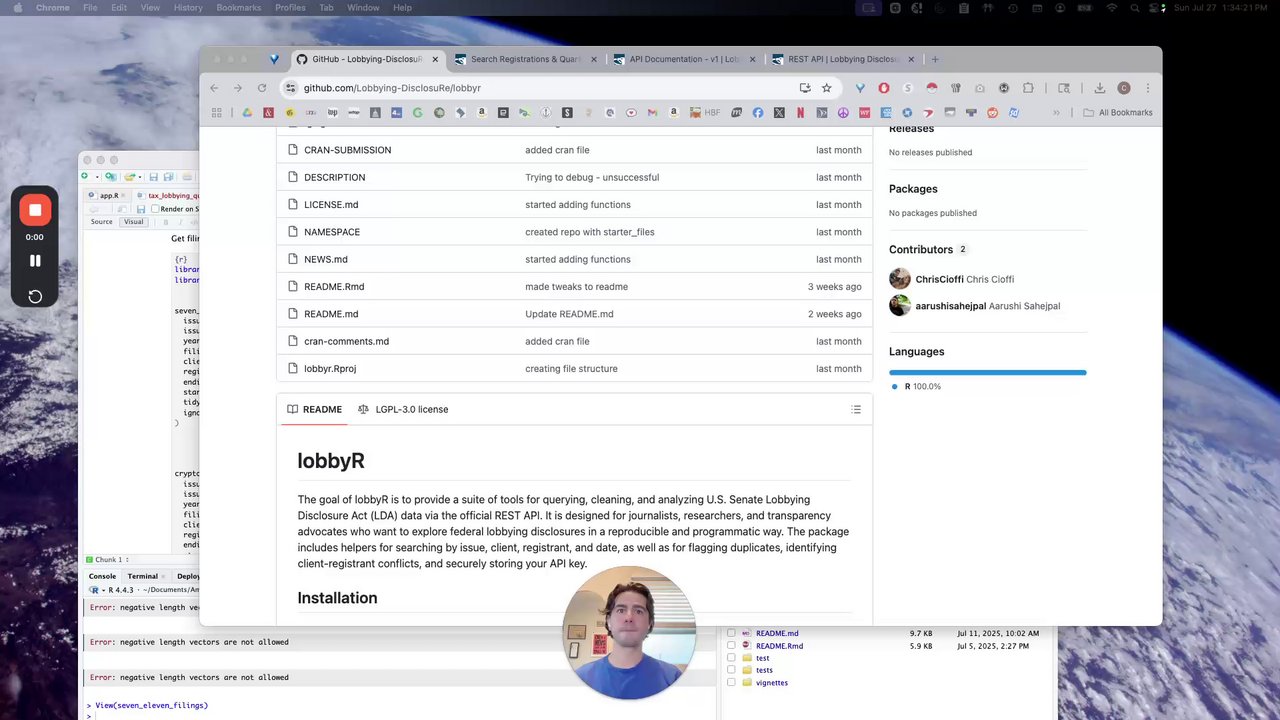Click the presenter webcam bubble
Viewport: 1280px width, 720px height.
click(629, 633)
